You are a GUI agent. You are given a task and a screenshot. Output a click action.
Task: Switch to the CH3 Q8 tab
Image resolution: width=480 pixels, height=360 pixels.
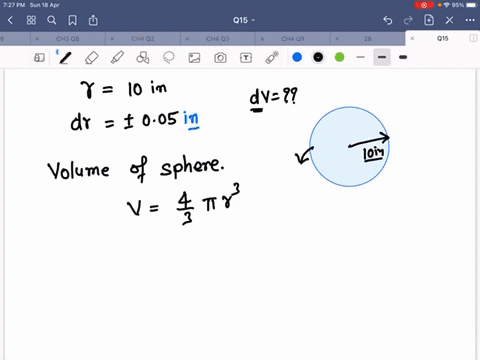(68, 39)
